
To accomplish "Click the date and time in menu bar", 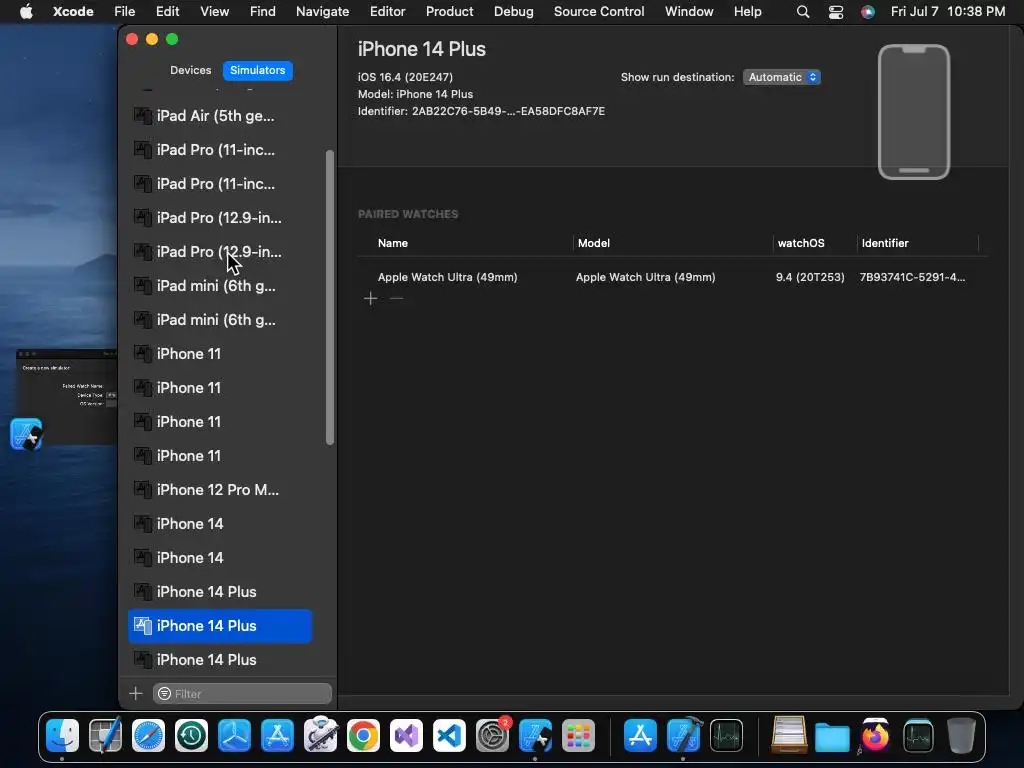I will pos(948,11).
